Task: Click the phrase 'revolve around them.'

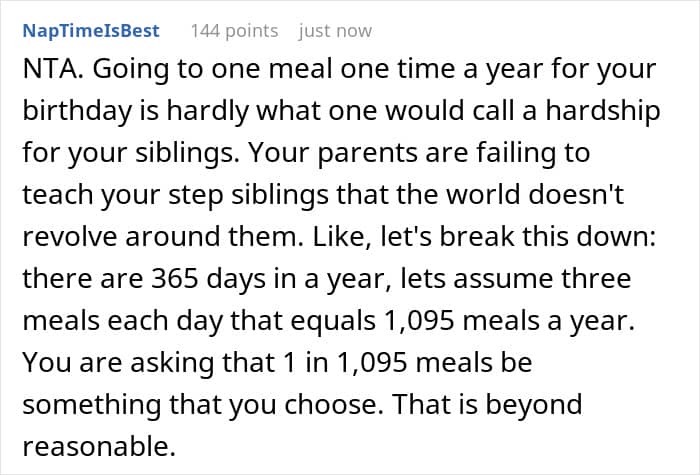Action: point(163,237)
